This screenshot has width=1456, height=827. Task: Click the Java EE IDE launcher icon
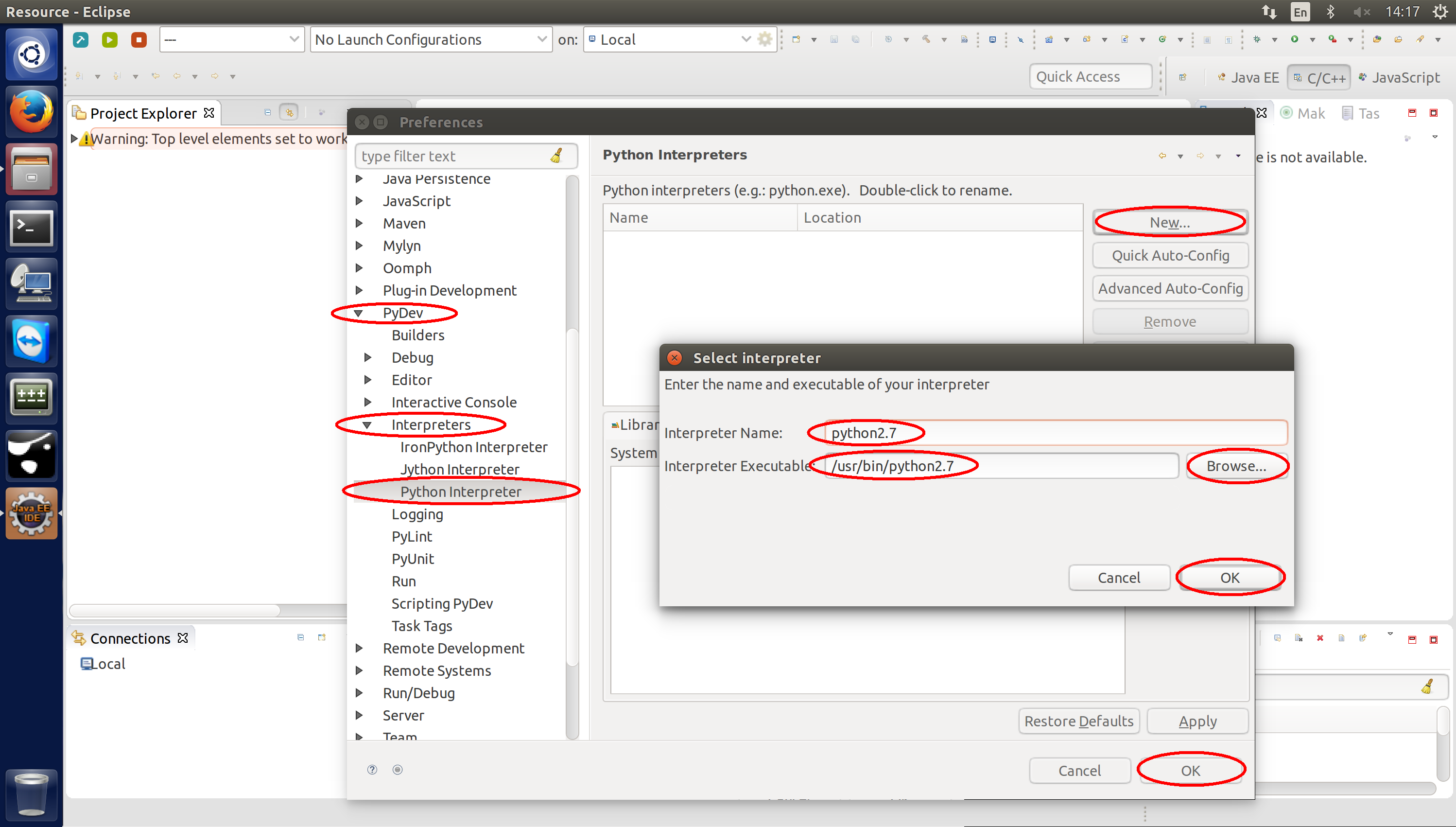coord(31,513)
